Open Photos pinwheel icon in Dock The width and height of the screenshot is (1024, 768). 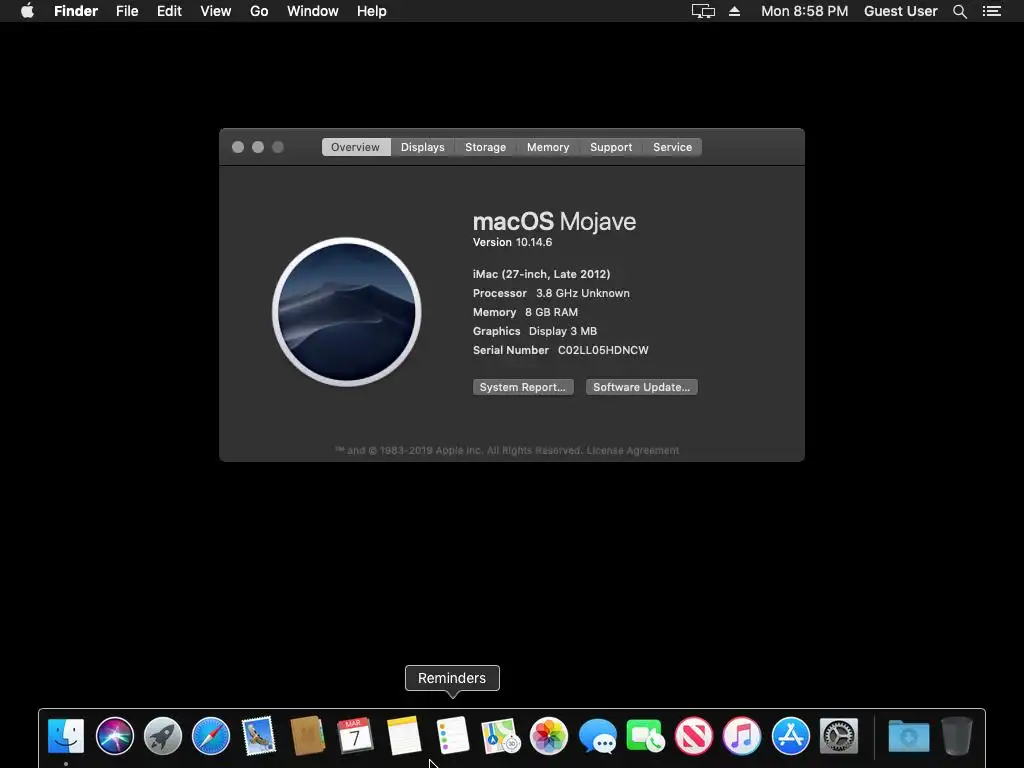pyautogui.click(x=549, y=736)
